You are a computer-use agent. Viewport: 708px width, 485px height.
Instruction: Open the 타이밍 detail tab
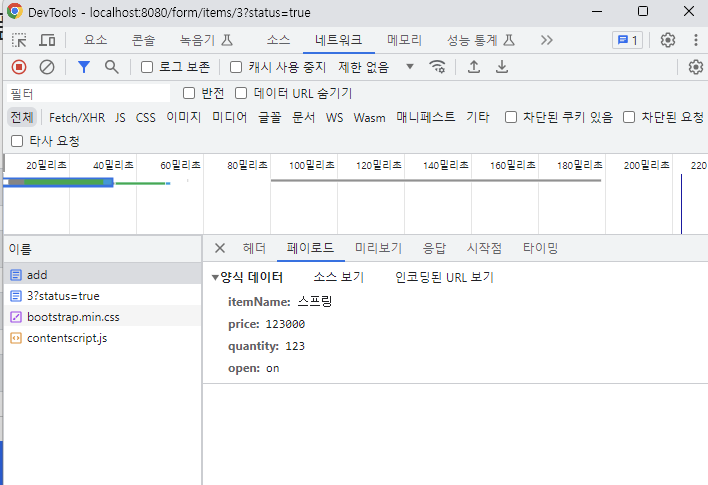pos(540,248)
